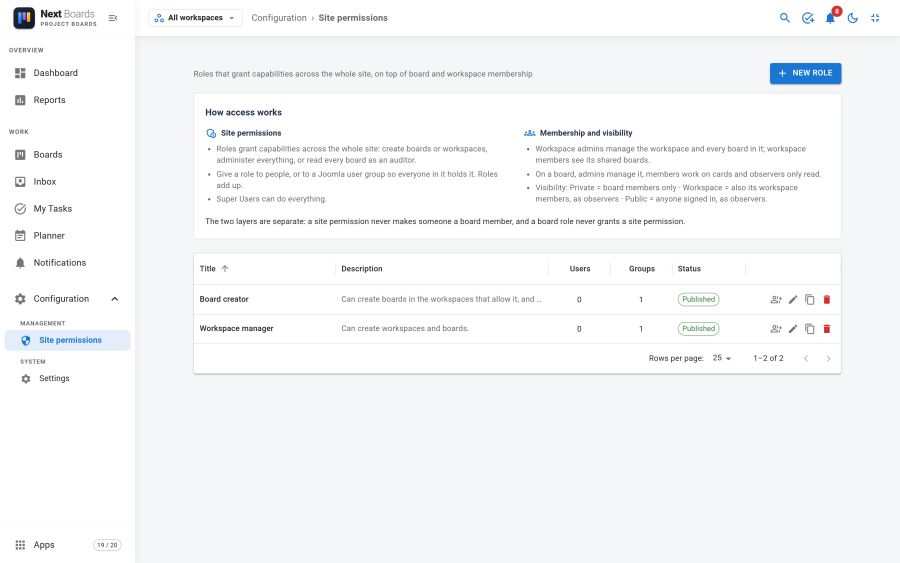Open Planner from the sidebar
The height and width of the screenshot is (563, 900).
click(x=68, y=235)
